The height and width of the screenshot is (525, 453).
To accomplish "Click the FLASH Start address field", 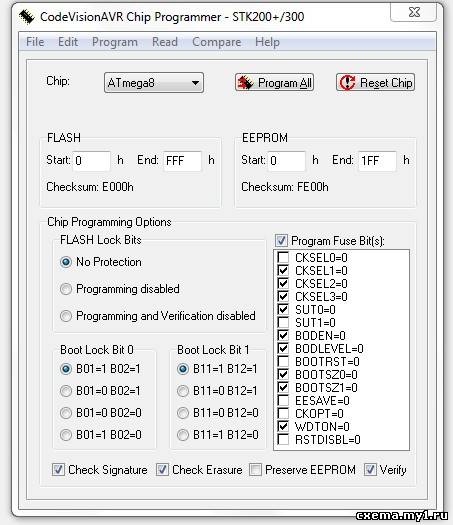I will point(91,161).
